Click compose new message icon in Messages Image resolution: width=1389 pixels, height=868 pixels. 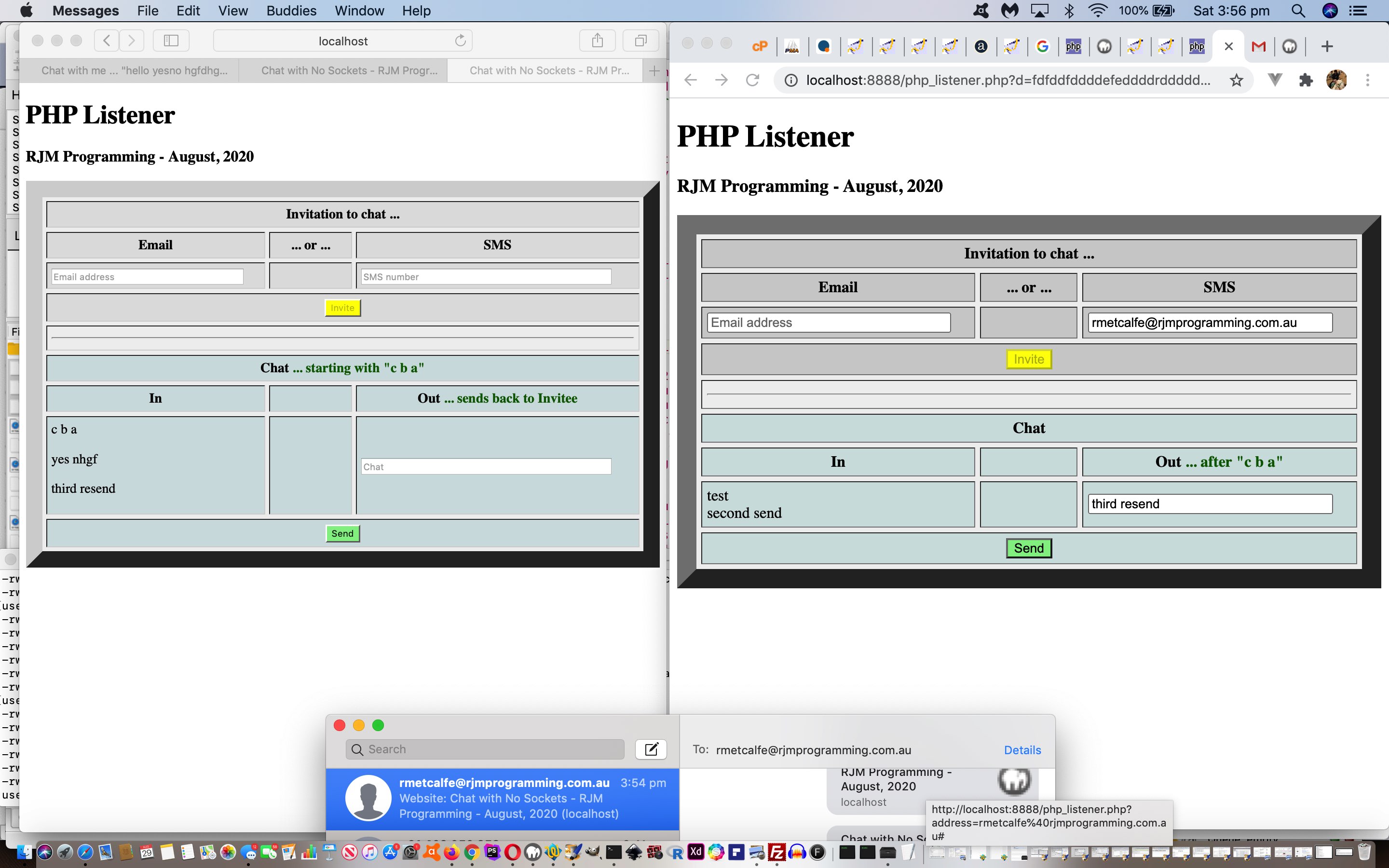pyautogui.click(x=651, y=749)
